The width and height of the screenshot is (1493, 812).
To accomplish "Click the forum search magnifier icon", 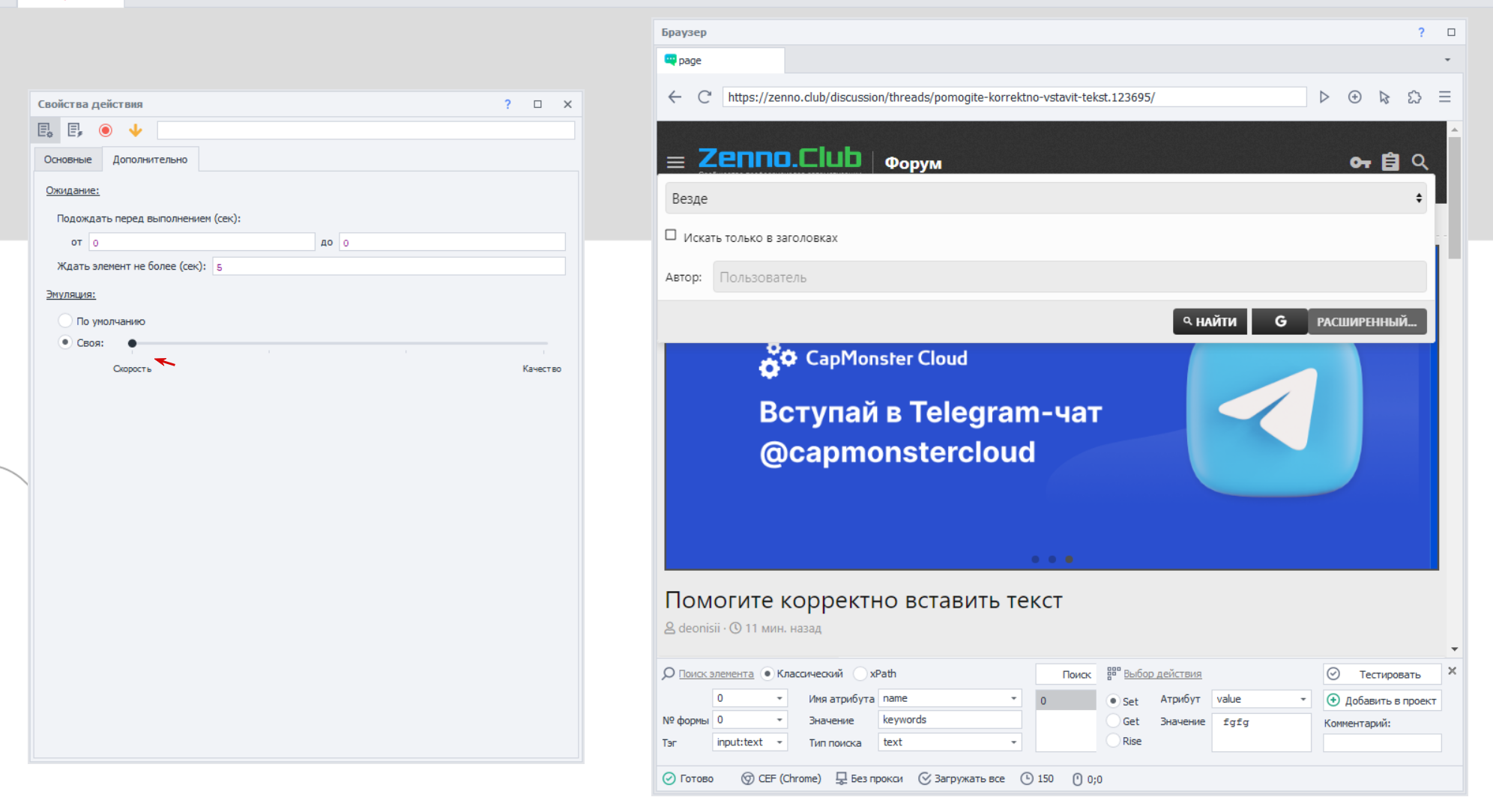I will tap(1420, 162).
